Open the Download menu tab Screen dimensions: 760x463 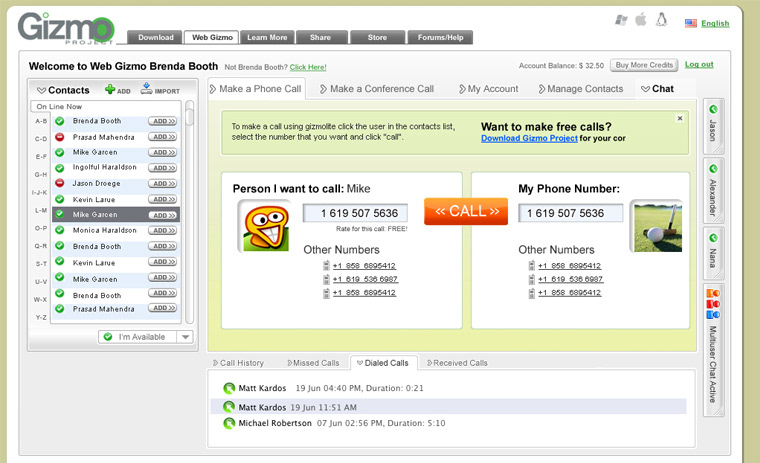[155, 37]
